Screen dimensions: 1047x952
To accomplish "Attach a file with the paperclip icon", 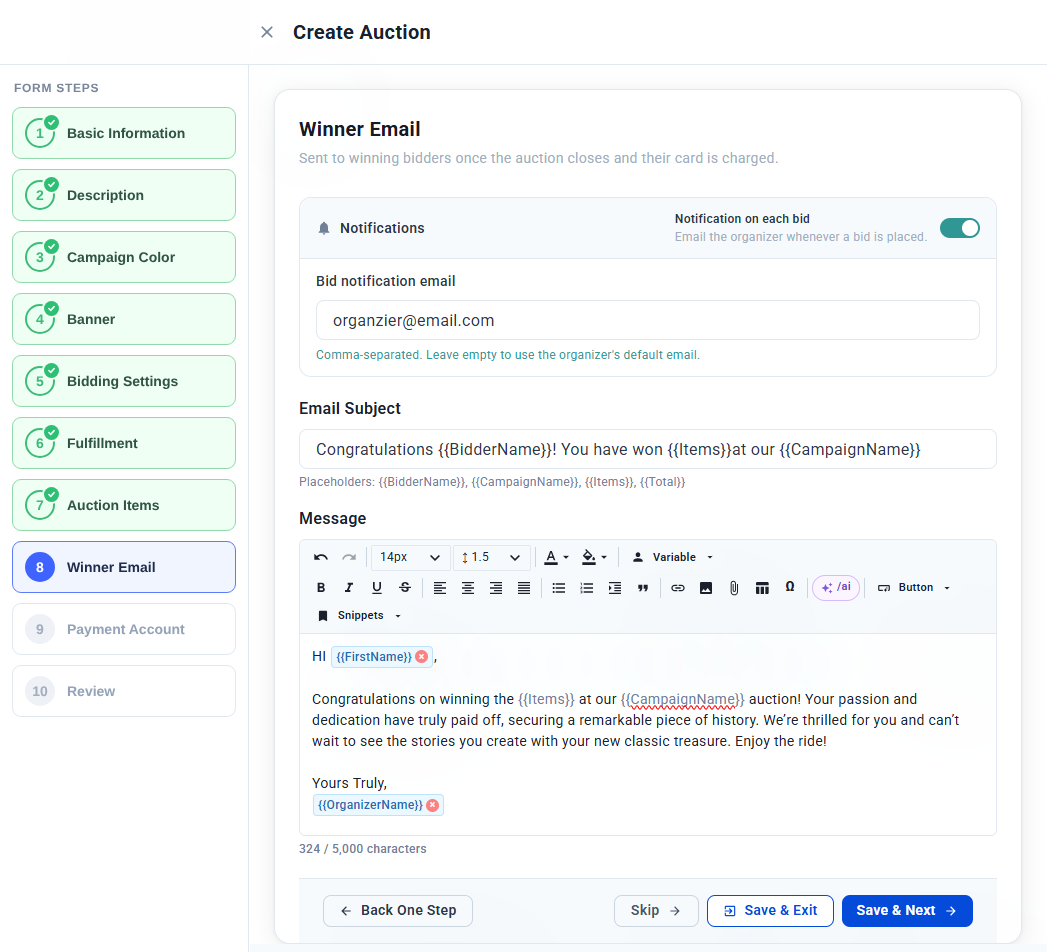I will (x=734, y=587).
